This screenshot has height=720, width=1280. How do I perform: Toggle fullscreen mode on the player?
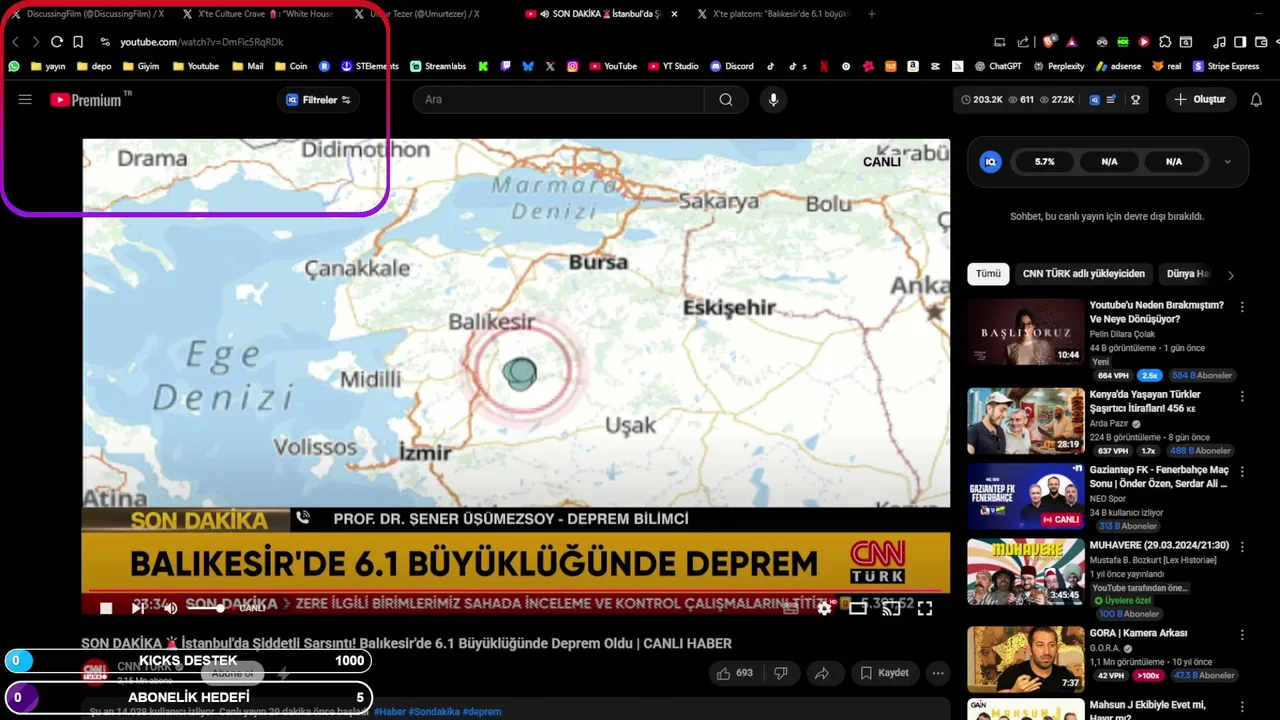click(925, 607)
